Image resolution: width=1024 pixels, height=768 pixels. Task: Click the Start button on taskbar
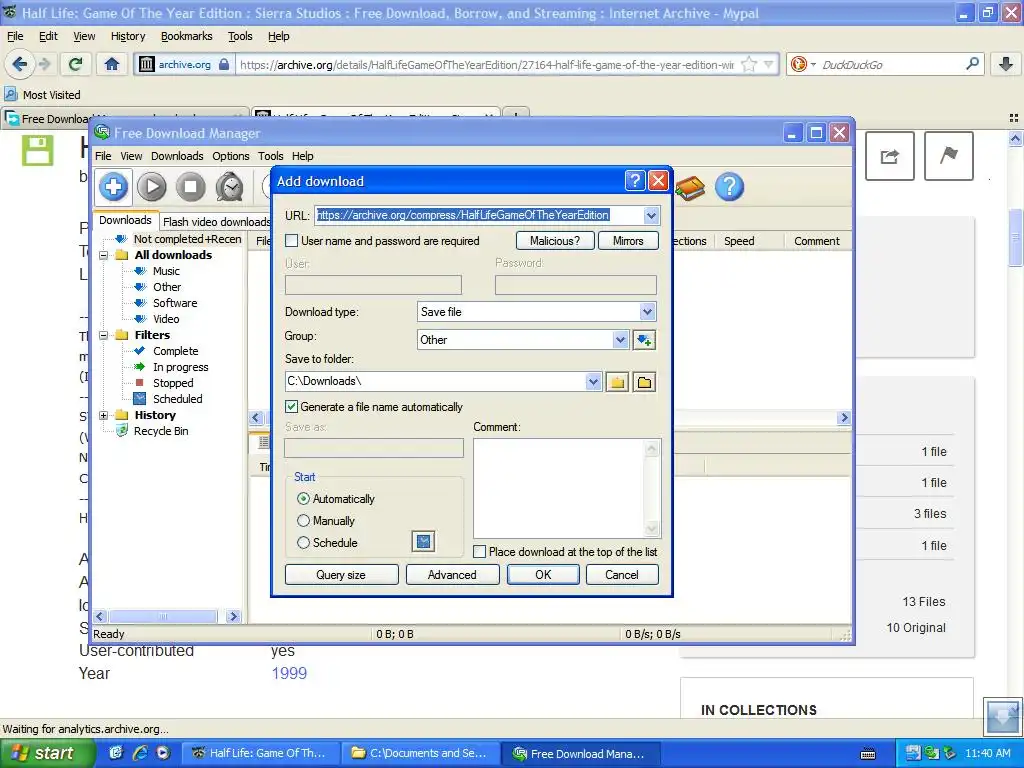(x=46, y=754)
